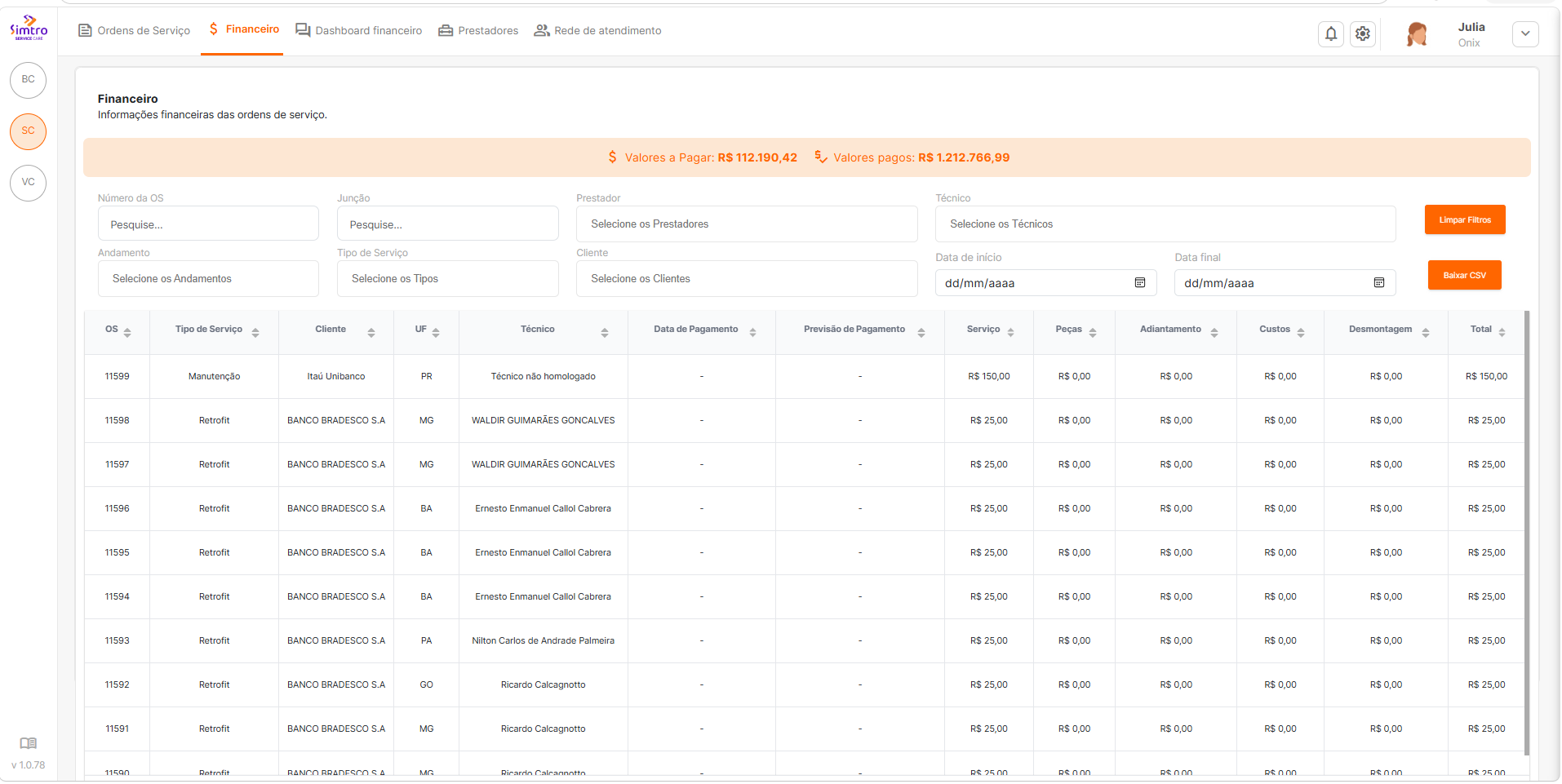
Task: Switch to Ordens de Serviço tab
Action: point(134,30)
